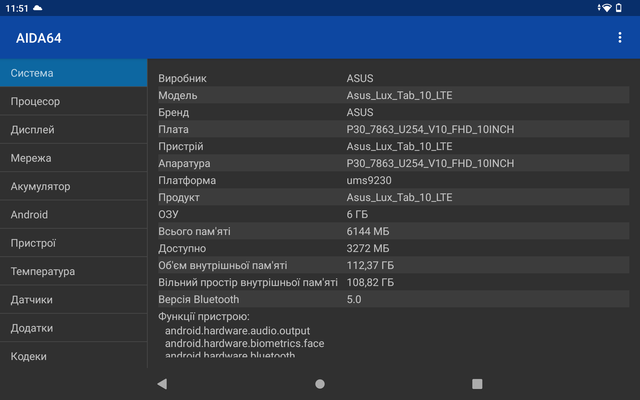
Task: Select the Модель row value Asus_Lux_Tab_10_LTE
Action: [399, 95]
